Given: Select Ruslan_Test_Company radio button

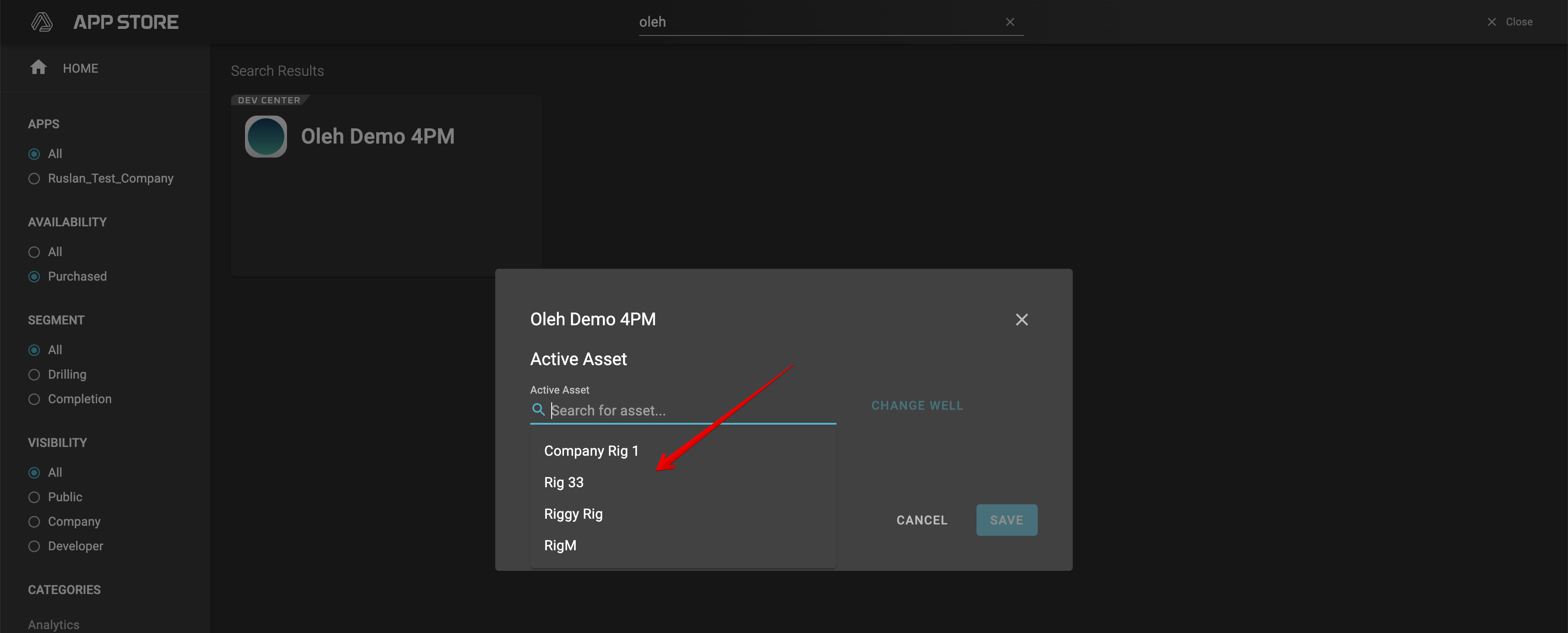Looking at the screenshot, I should pos(34,179).
